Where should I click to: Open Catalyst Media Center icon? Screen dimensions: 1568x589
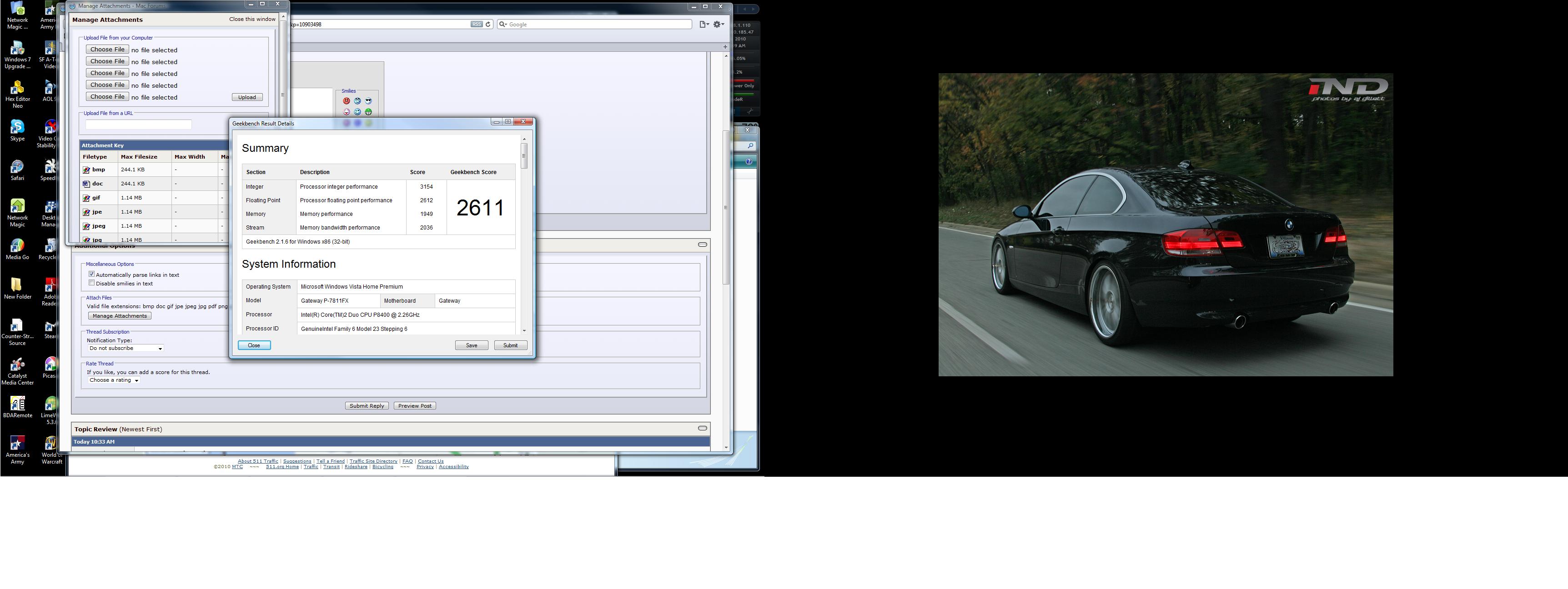tap(17, 371)
